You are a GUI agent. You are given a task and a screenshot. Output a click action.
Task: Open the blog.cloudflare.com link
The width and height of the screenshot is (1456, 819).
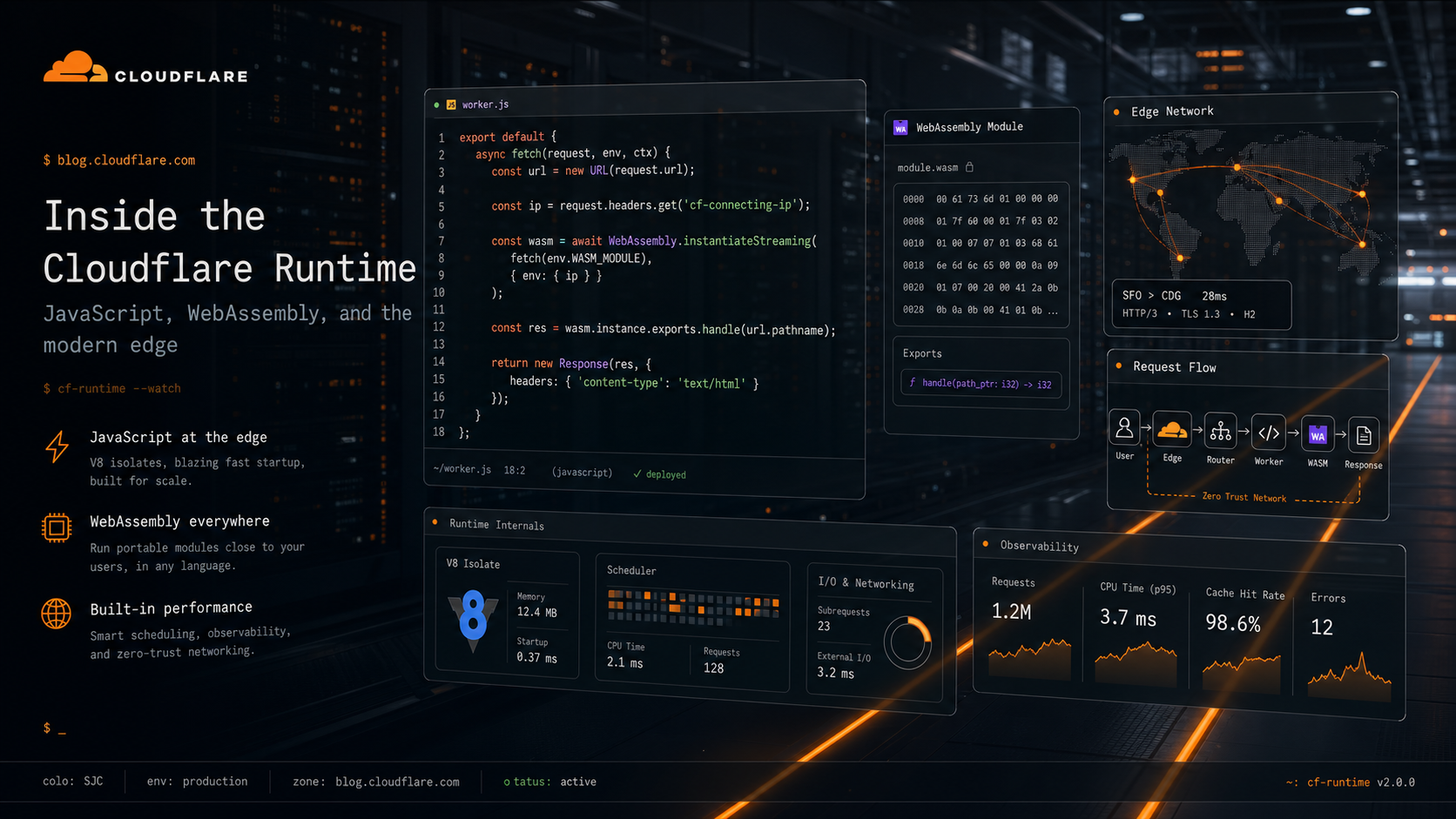pos(126,160)
